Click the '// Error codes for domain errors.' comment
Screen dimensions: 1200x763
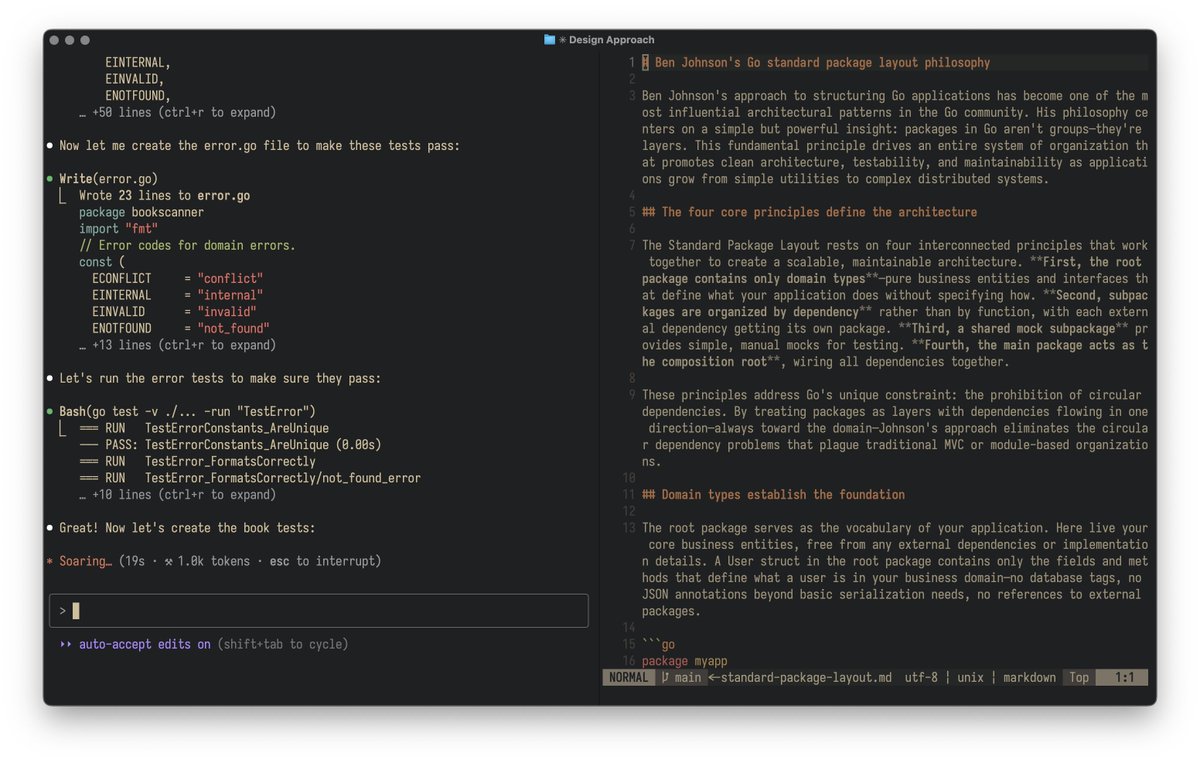[187, 245]
